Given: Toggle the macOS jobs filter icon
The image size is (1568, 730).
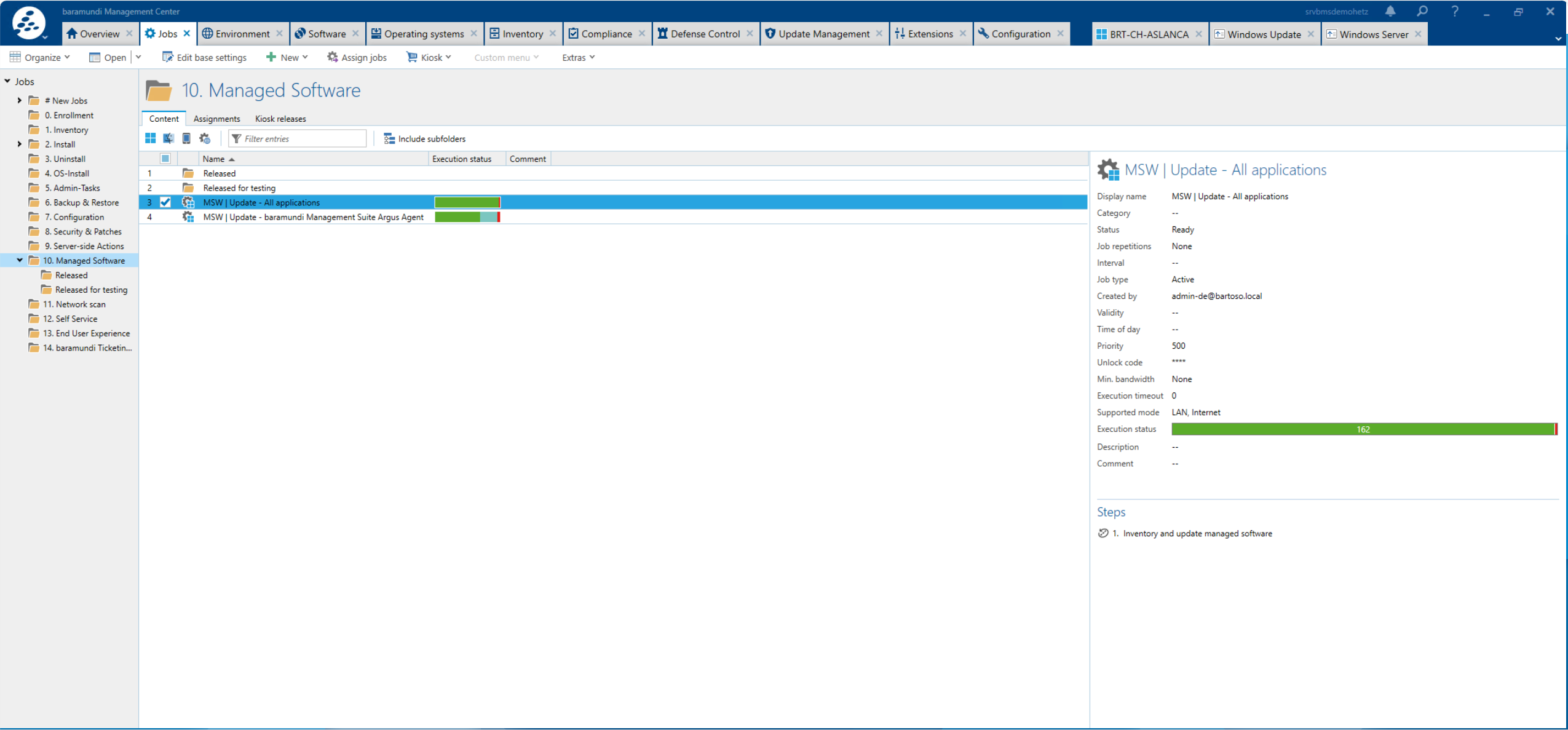Looking at the screenshot, I should [168, 138].
